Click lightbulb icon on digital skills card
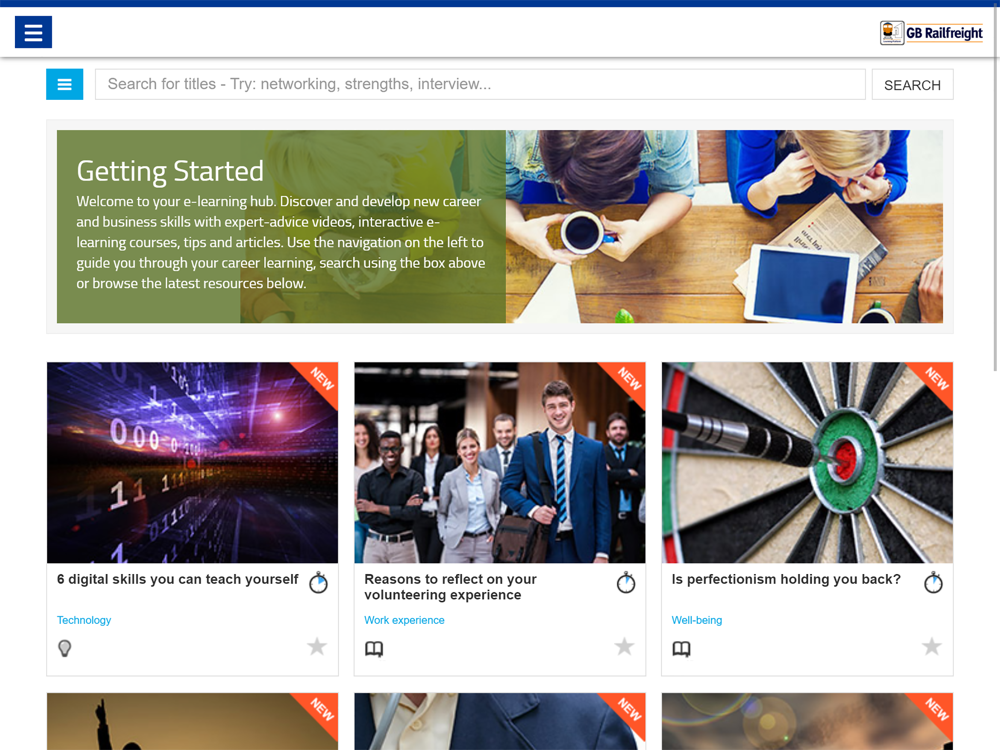This screenshot has width=1000, height=750. [64, 648]
